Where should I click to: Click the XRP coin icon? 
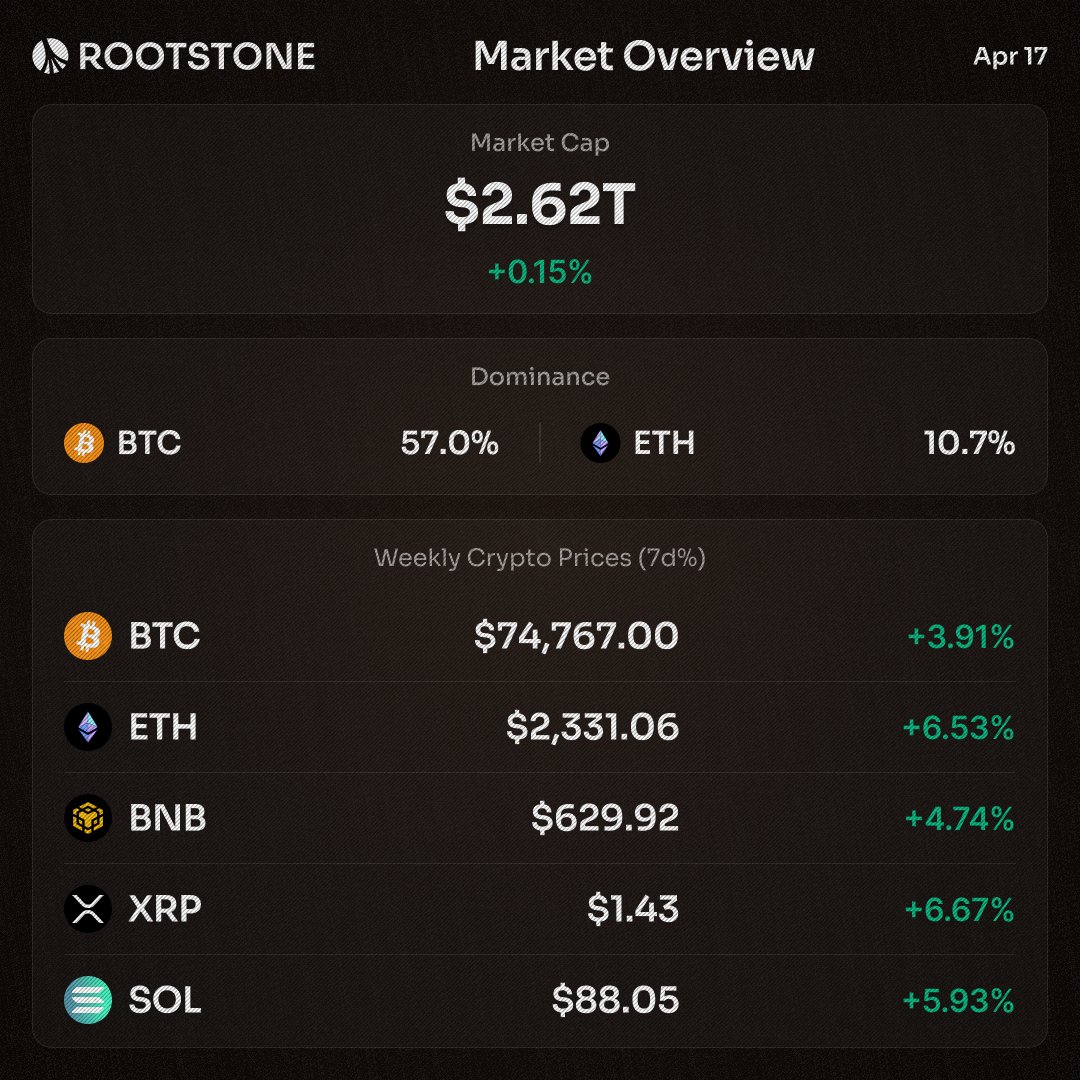click(x=88, y=909)
